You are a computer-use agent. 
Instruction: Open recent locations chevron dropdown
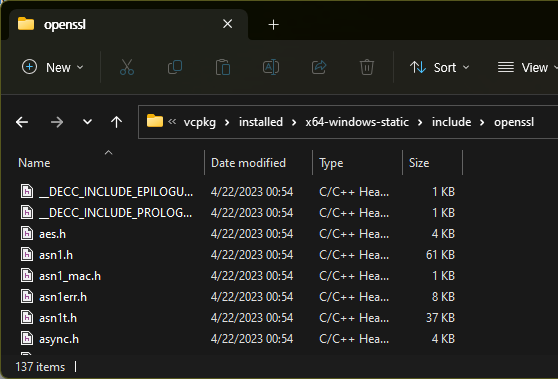pyautogui.click(x=87, y=122)
